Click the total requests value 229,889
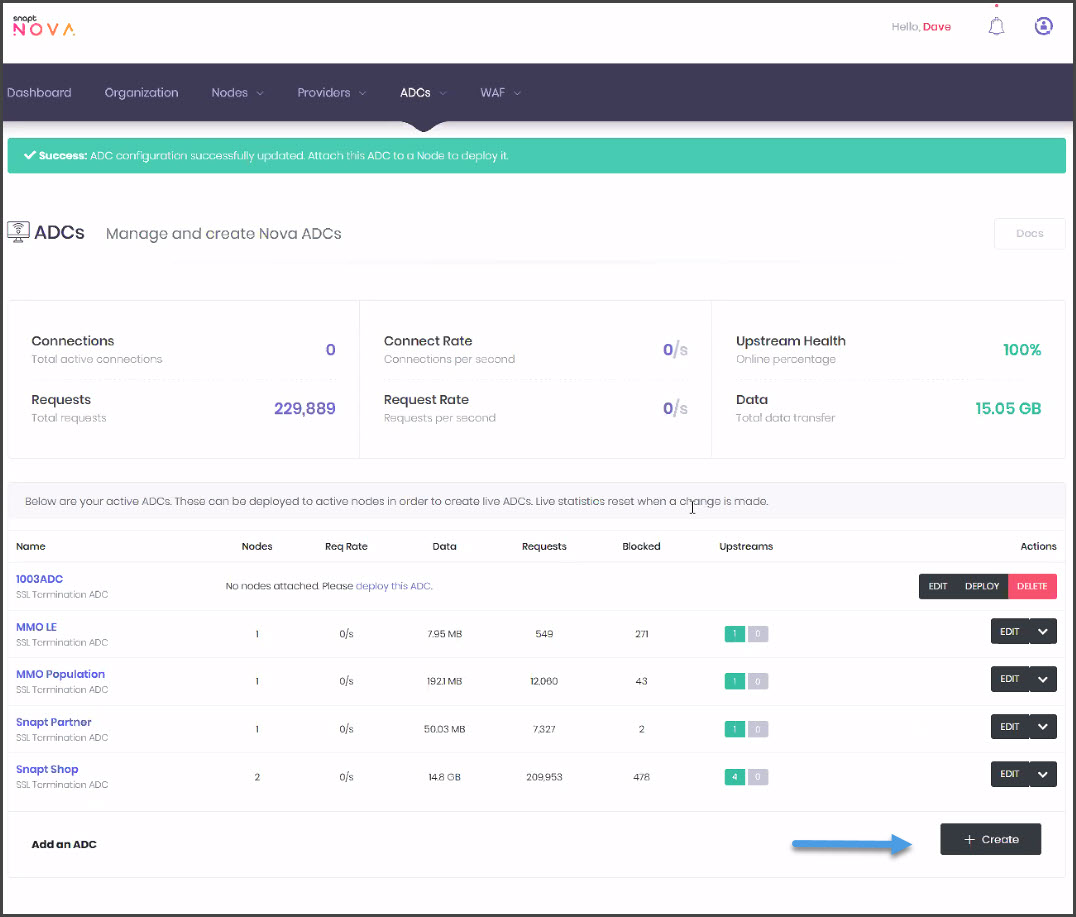Viewport: 1076px width, 917px height. click(305, 408)
